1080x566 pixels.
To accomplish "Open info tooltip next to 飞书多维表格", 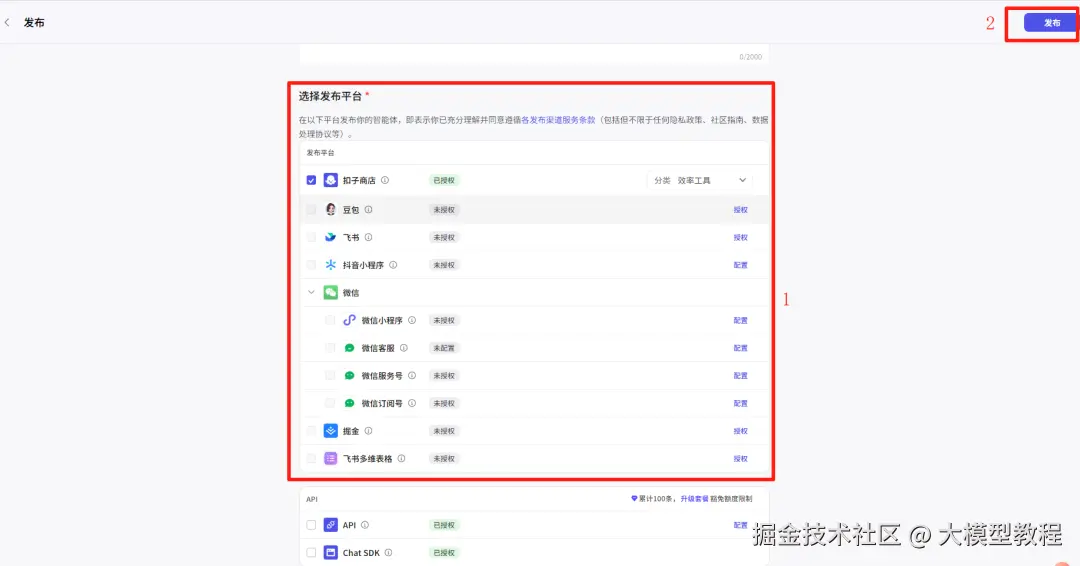I will (x=402, y=459).
